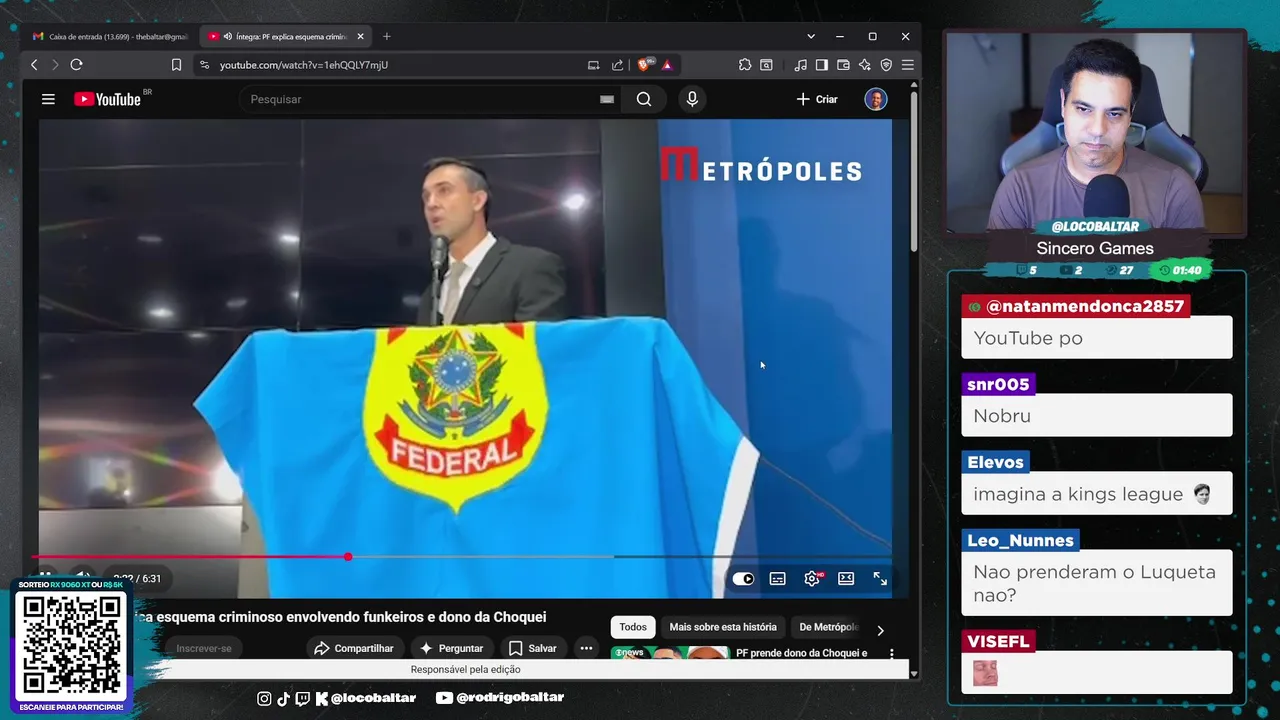Start voice search with the microphone icon

click(692, 99)
